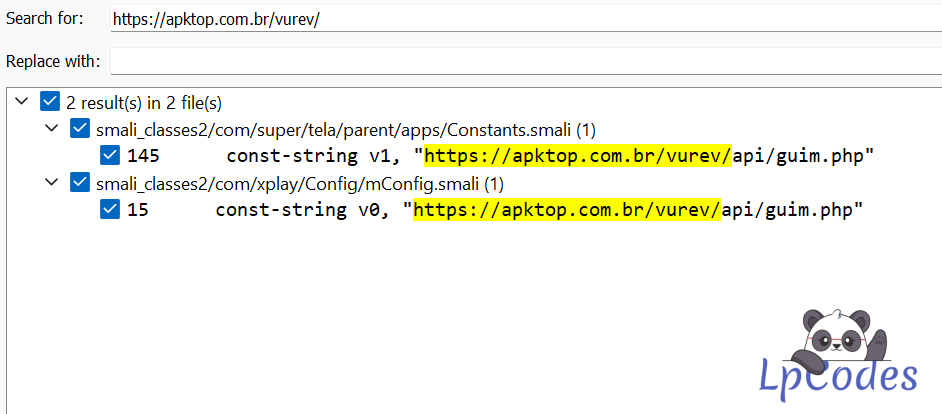Uncheck the Constants.smali file checkbox
The width and height of the screenshot is (942, 414).
pos(80,129)
